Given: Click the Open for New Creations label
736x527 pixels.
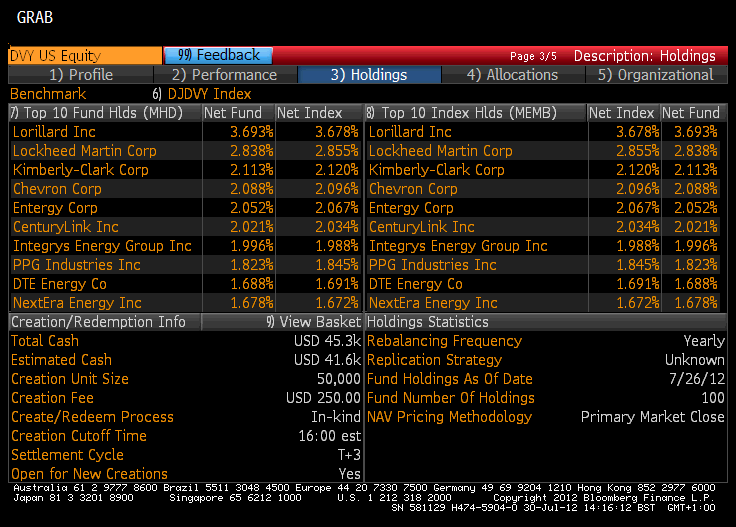Looking at the screenshot, I should 89,474.
